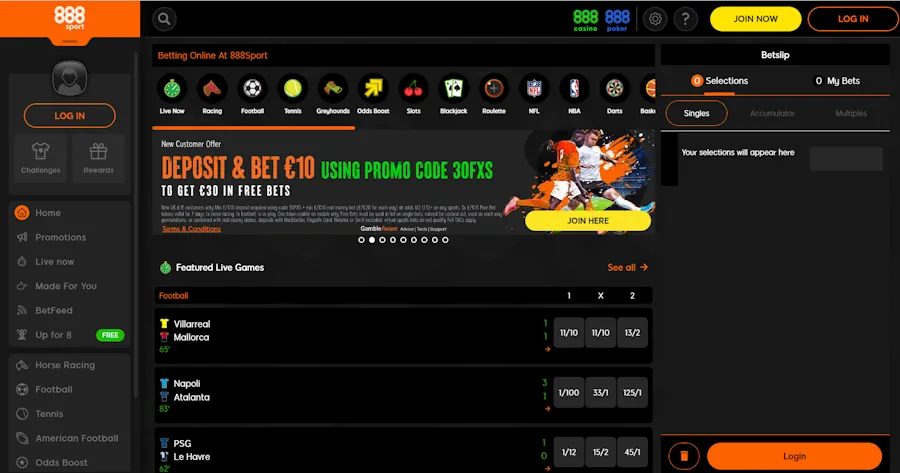Open Villarreal match arrow icon
The image size is (900, 473).
point(547,349)
